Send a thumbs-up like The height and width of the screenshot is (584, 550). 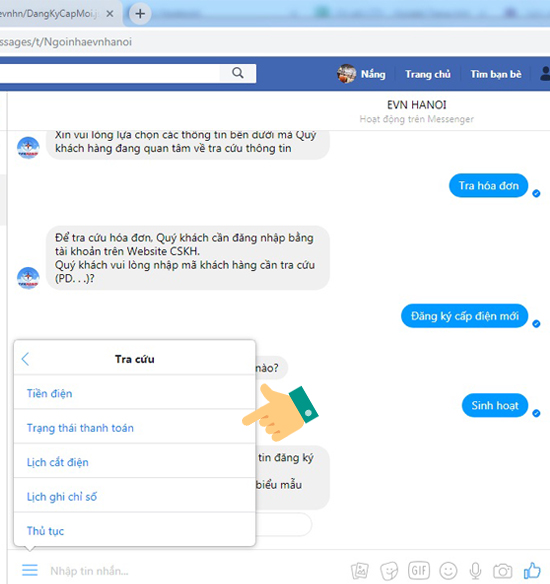[532, 570]
